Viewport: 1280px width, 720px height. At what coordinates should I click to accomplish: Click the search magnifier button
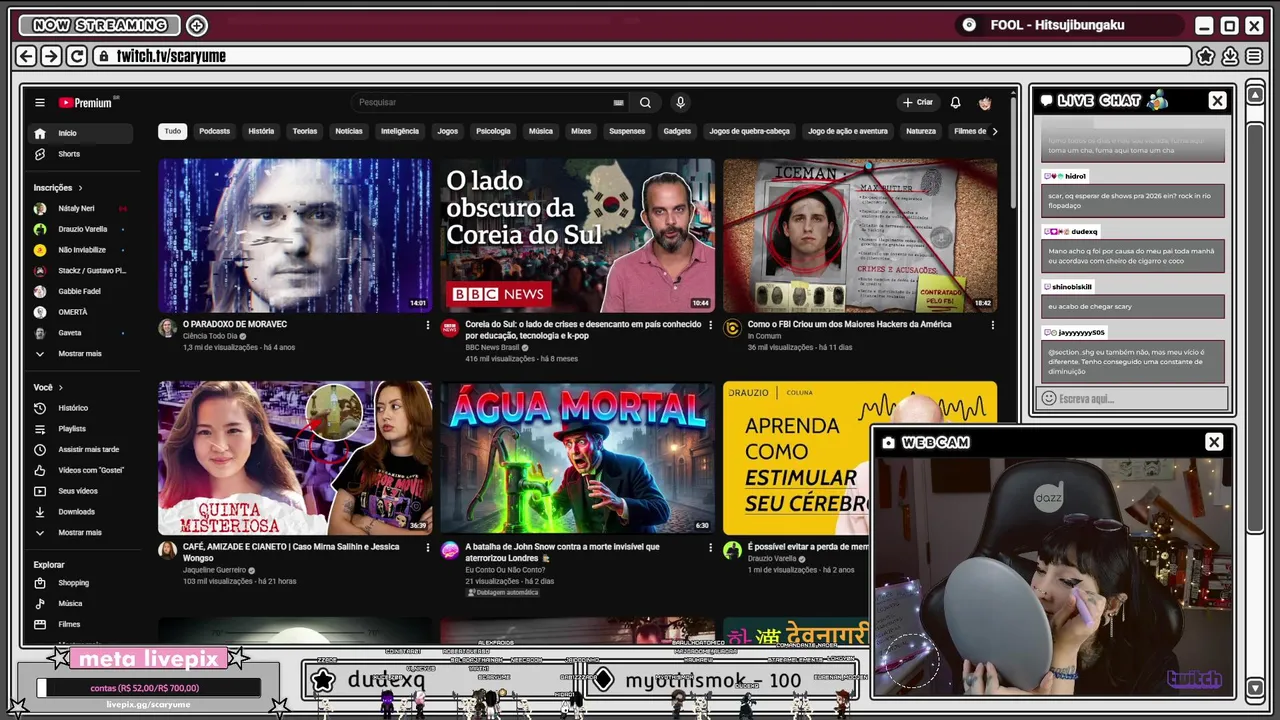point(645,102)
